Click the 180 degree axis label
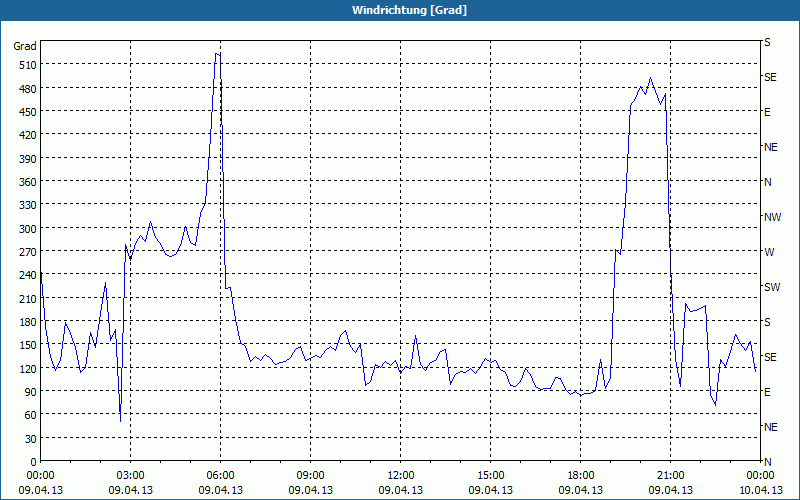 click(28, 322)
